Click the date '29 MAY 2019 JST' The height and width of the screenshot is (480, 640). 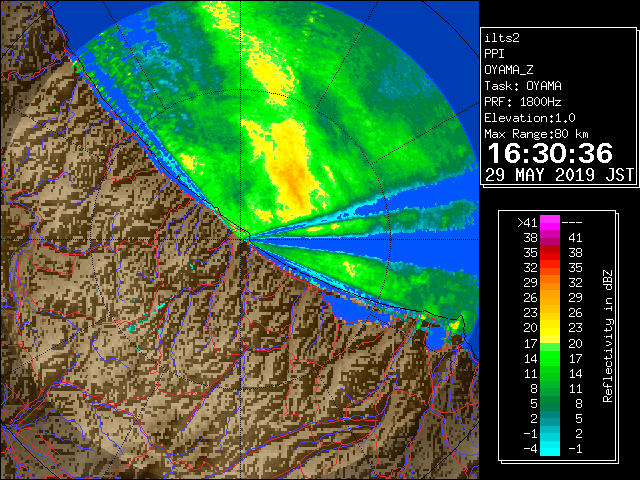click(559, 175)
